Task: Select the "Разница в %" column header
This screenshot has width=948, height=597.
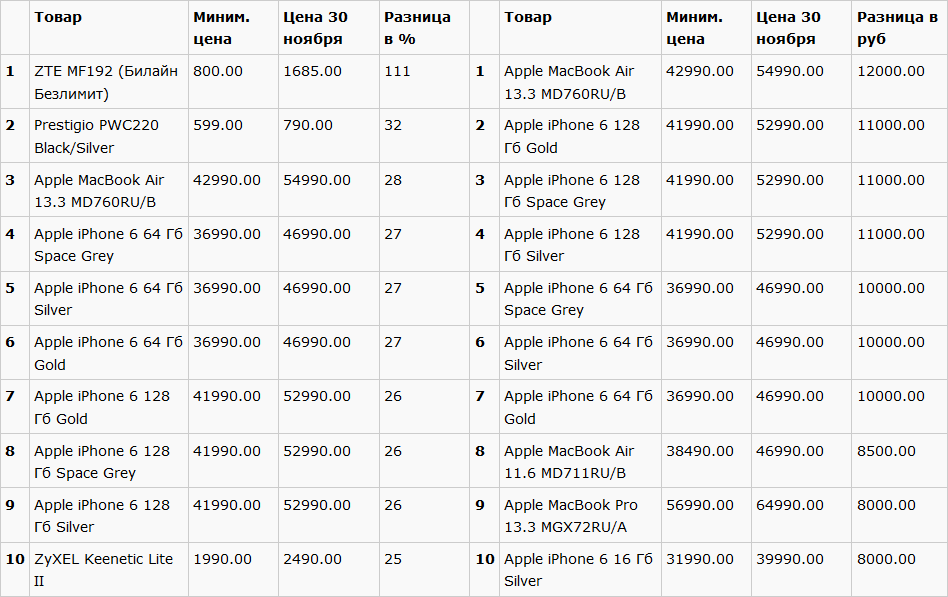Action: pos(417,28)
